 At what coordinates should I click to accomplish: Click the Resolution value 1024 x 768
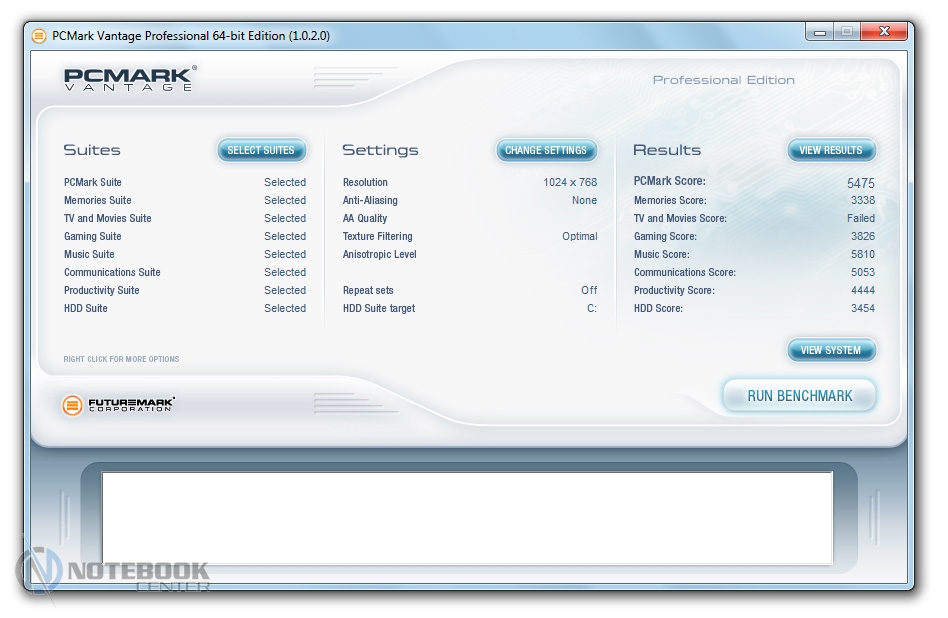click(x=569, y=182)
